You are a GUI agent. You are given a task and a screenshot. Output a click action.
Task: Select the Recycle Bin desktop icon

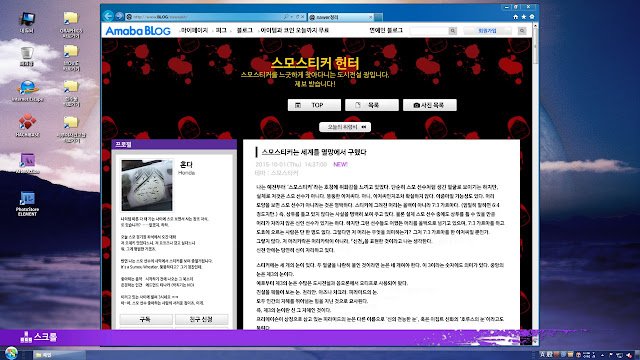point(27,56)
